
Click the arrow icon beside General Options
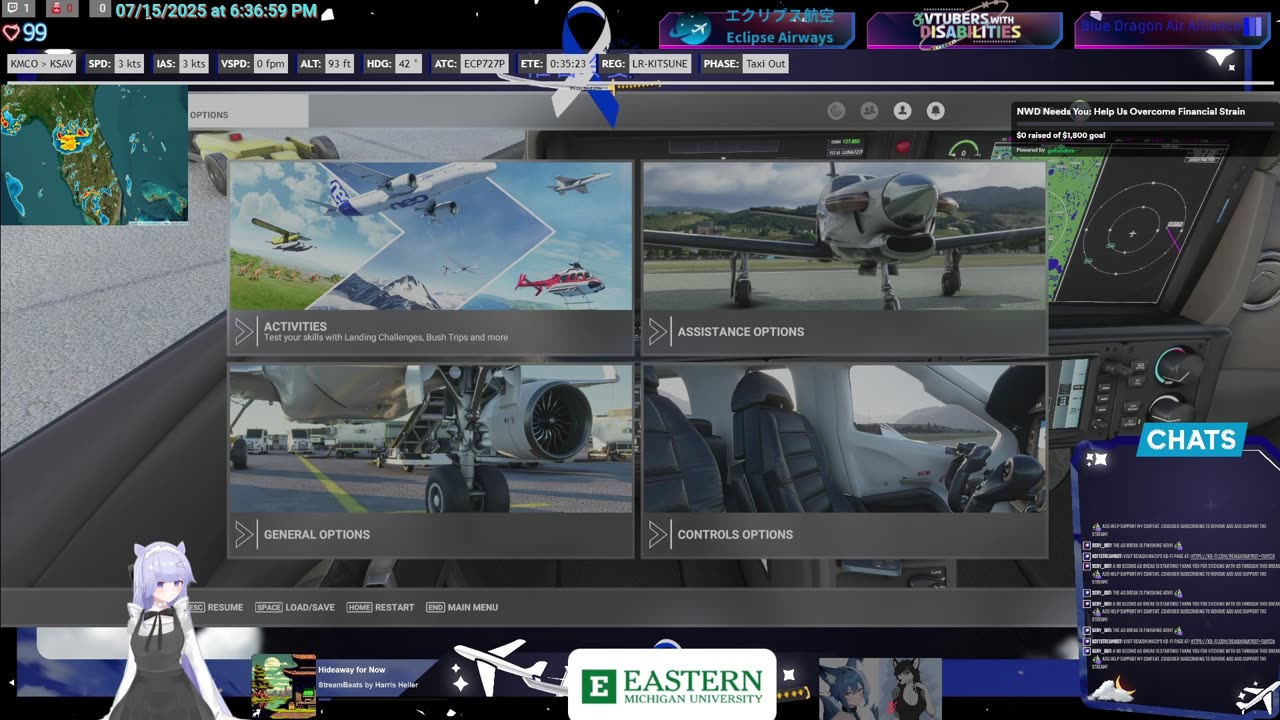[x=244, y=534]
